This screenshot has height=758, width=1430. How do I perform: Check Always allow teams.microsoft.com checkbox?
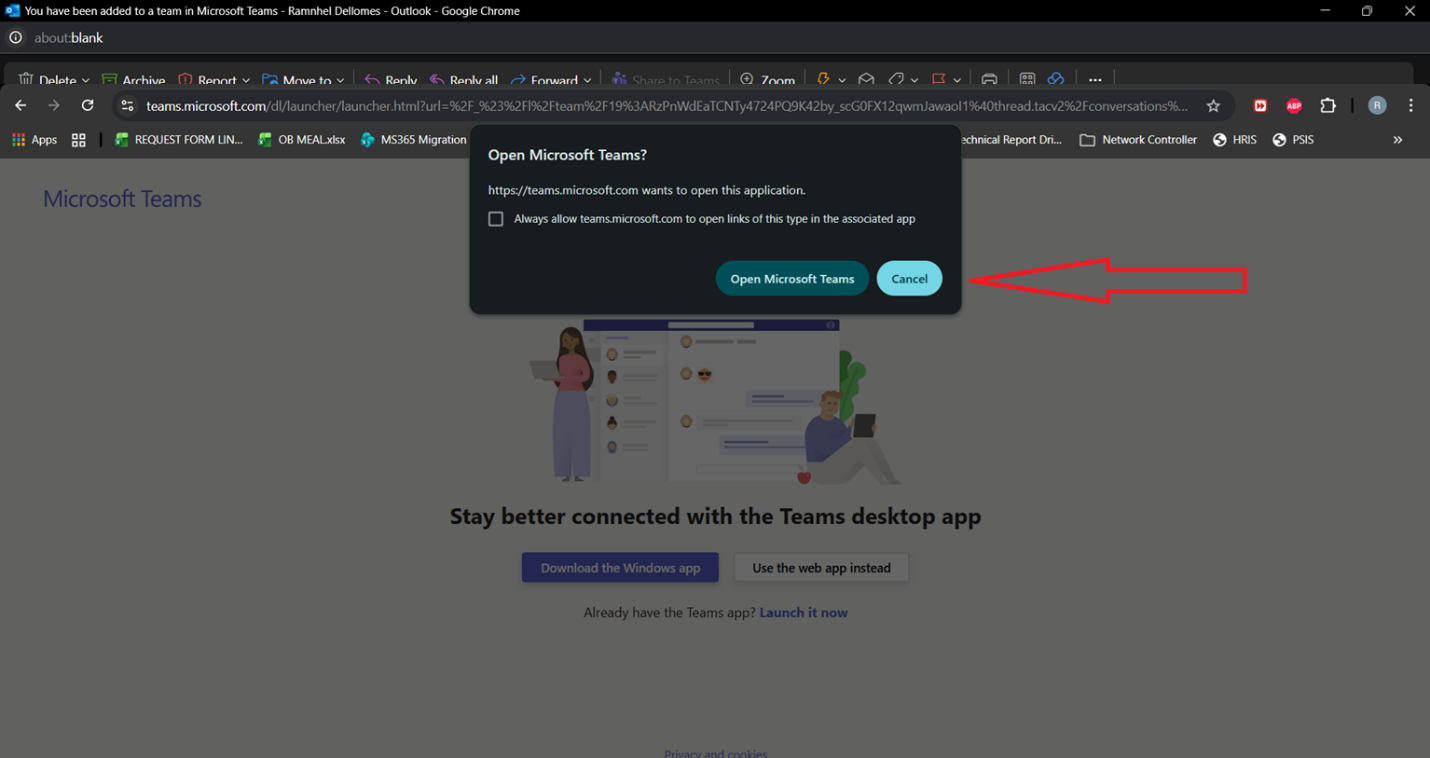coord(496,219)
